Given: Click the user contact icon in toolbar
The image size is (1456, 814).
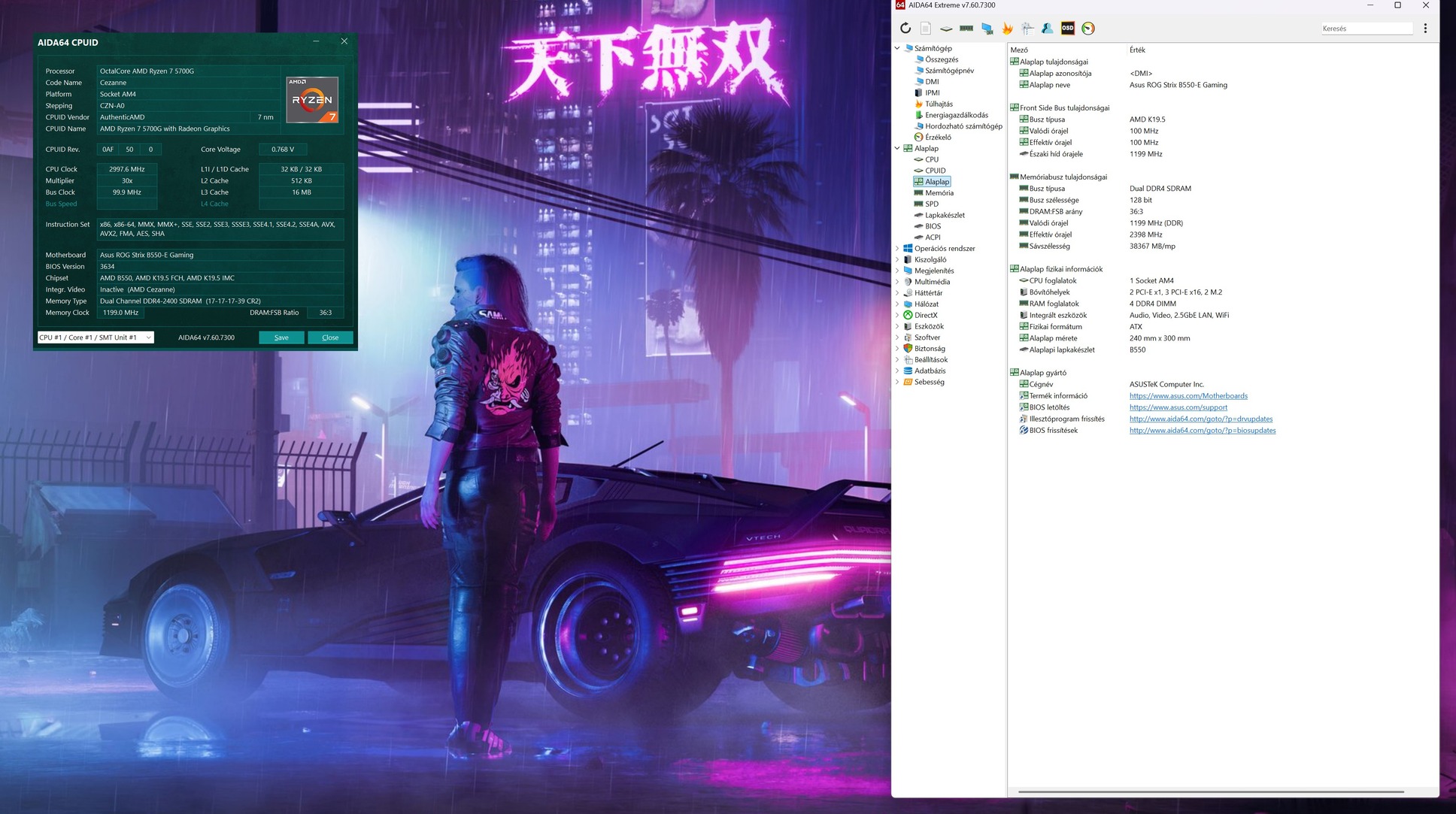Looking at the screenshot, I should pyautogui.click(x=1047, y=29).
